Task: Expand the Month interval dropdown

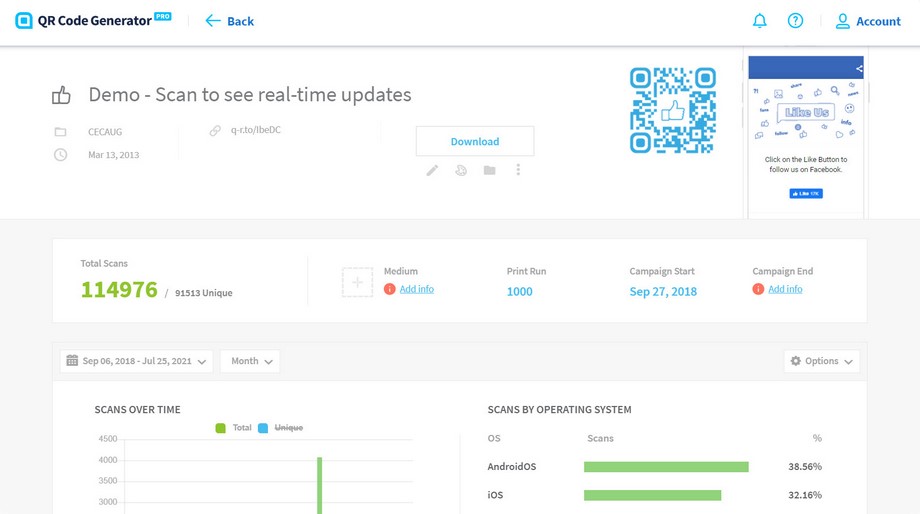Action: (x=251, y=361)
